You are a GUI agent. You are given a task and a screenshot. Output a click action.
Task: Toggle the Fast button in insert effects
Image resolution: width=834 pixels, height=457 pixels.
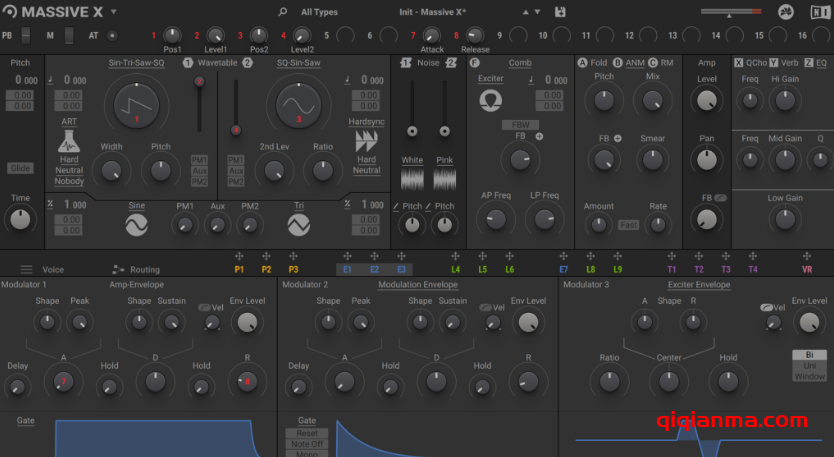[x=628, y=225]
